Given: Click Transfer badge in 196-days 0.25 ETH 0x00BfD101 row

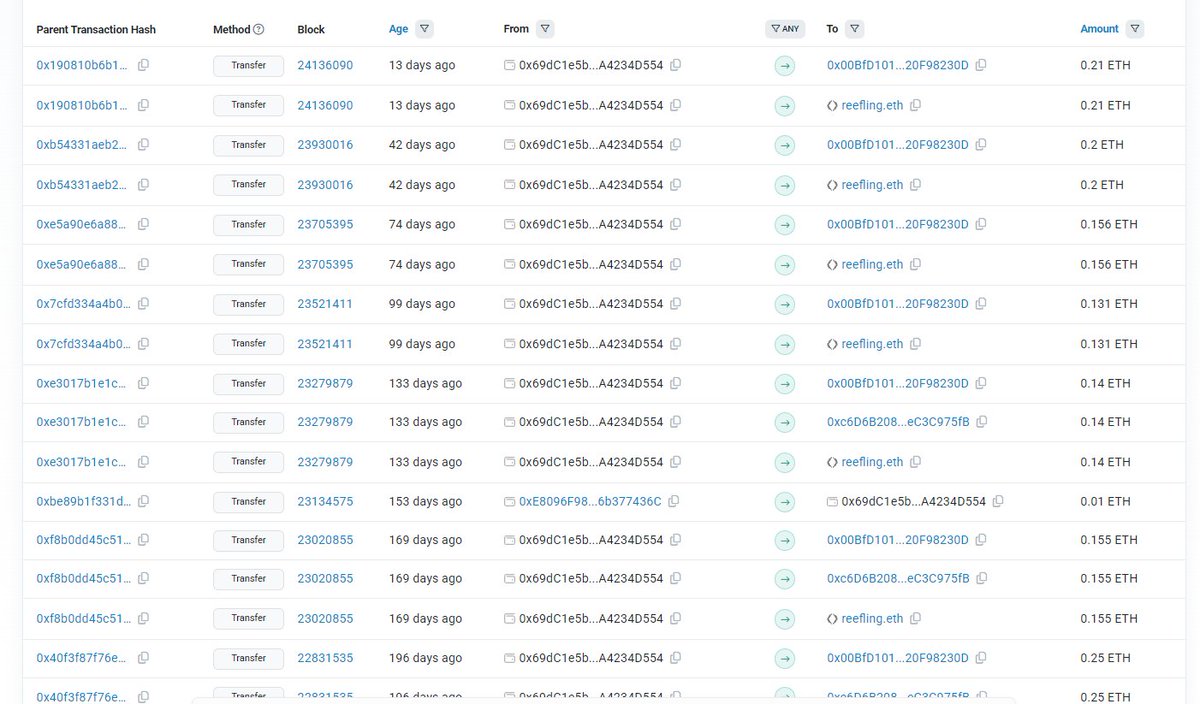Looking at the screenshot, I should (248, 658).
